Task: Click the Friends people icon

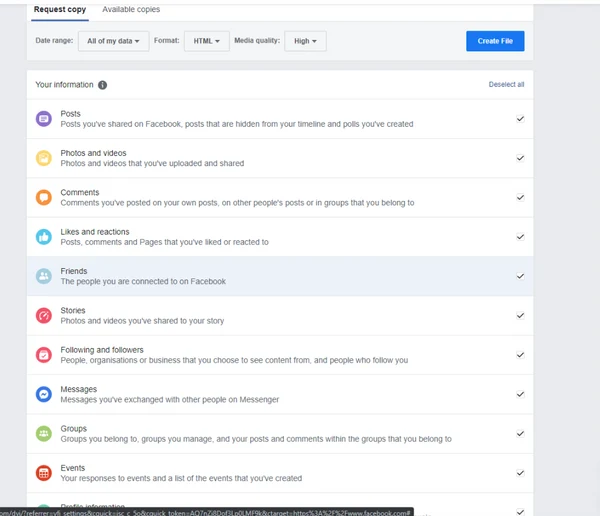Action: point(44,276)
